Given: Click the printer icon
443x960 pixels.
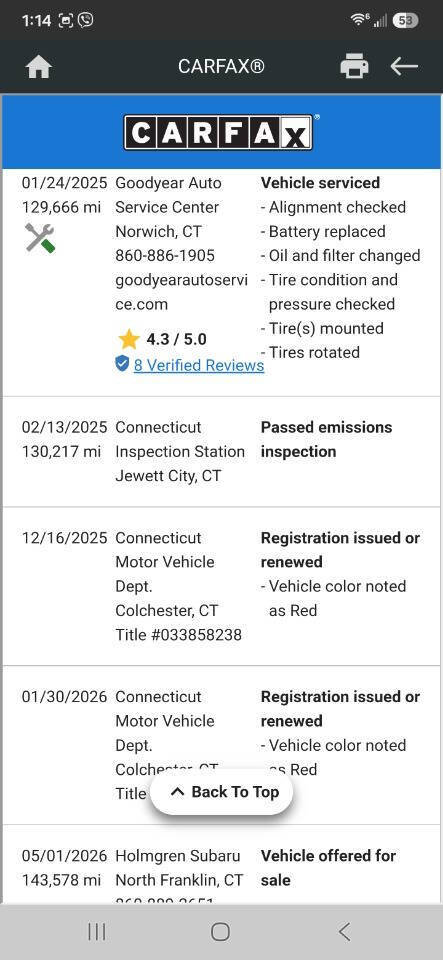Looking at the screenshot, I should pyautogui.click(x=354, y=66).
